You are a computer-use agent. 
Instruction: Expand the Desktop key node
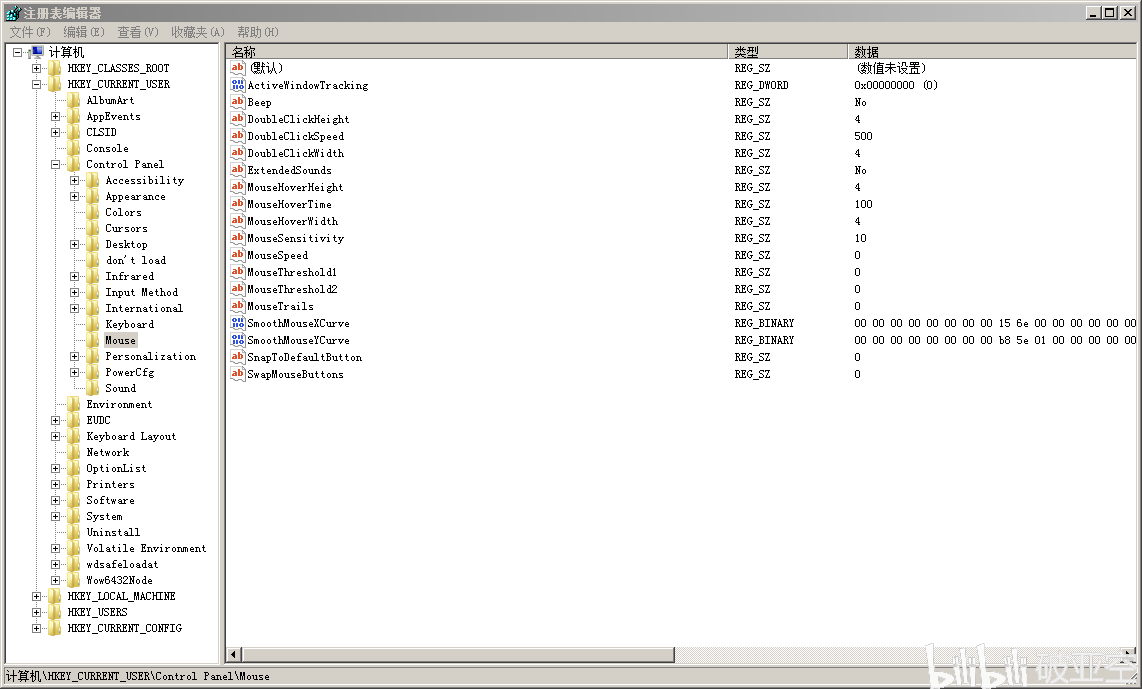(x=74, y=245)
